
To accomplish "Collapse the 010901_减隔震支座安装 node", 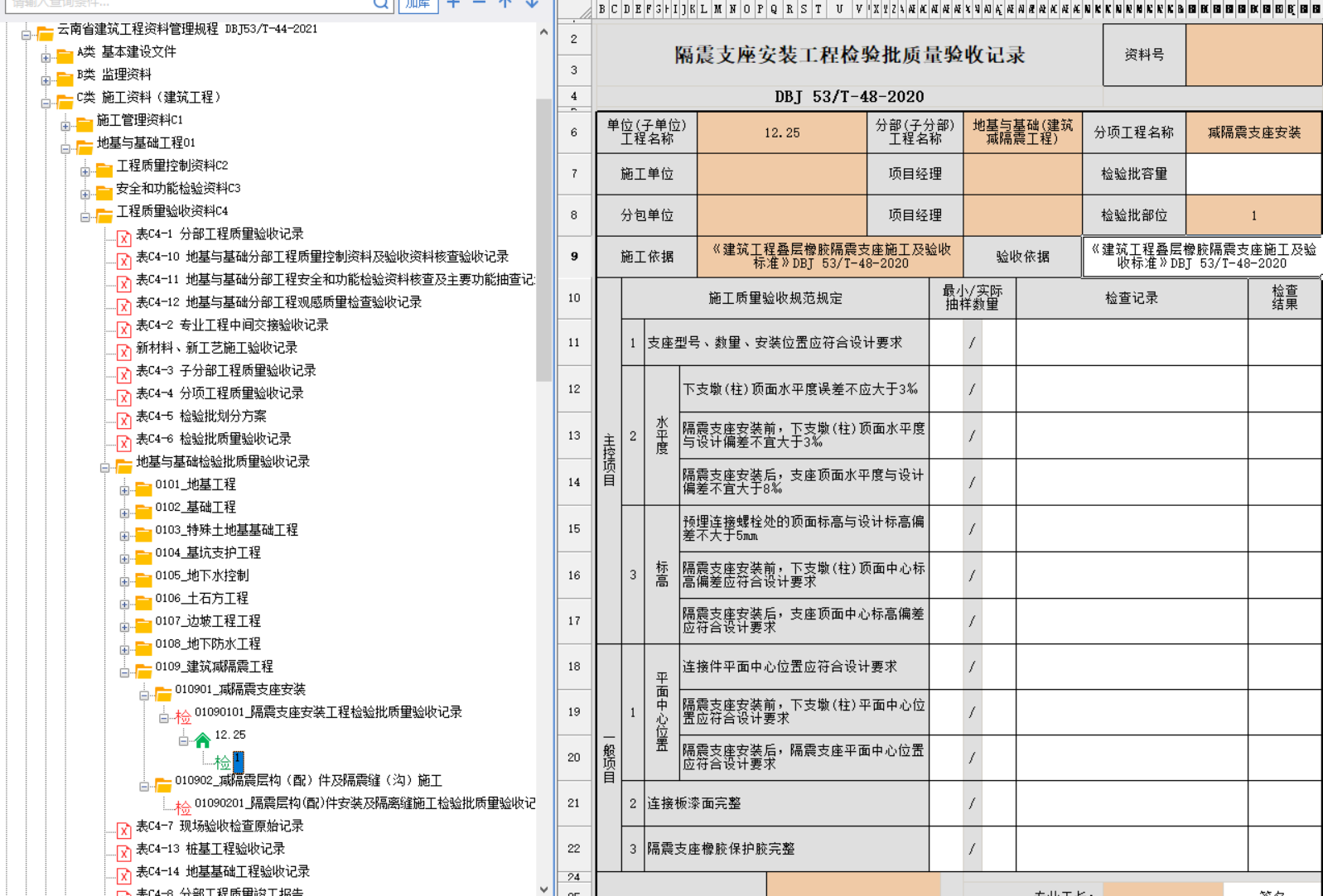I will coord(144,695).
